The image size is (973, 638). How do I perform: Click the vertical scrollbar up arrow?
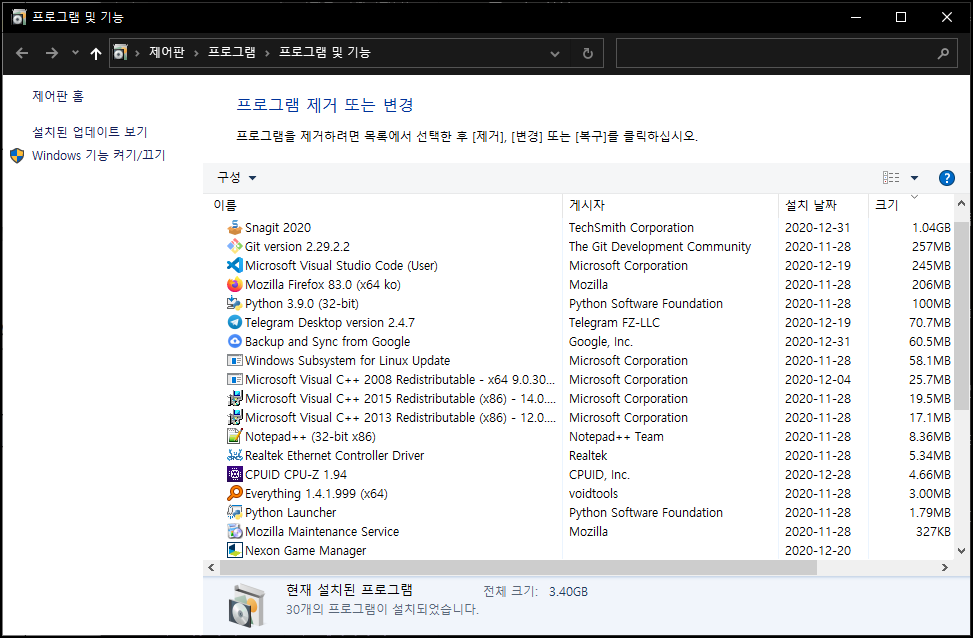pyautogui.click(x=961, y=204)
